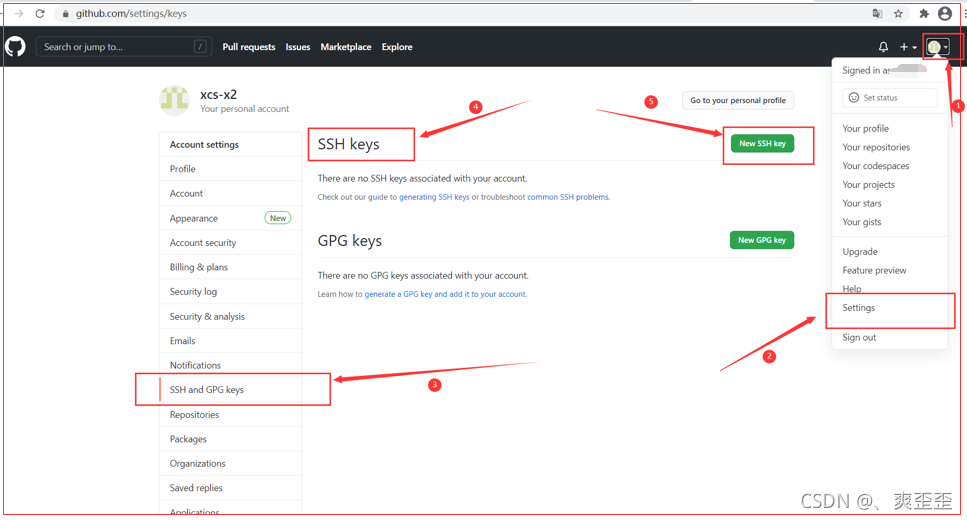Click the xcs-x2 profile avatar image
Screen dimensions: 967x520
click(x=175, y=100)
